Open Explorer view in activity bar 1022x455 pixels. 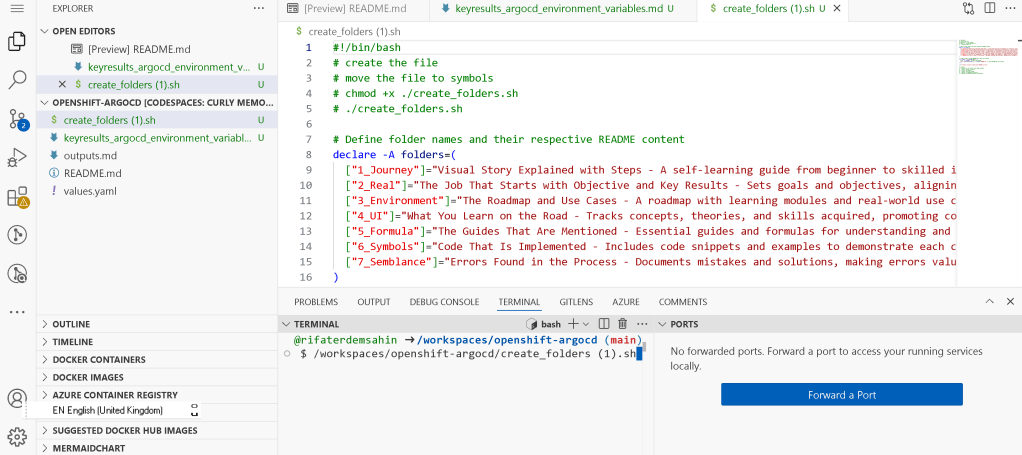[17, 42]
